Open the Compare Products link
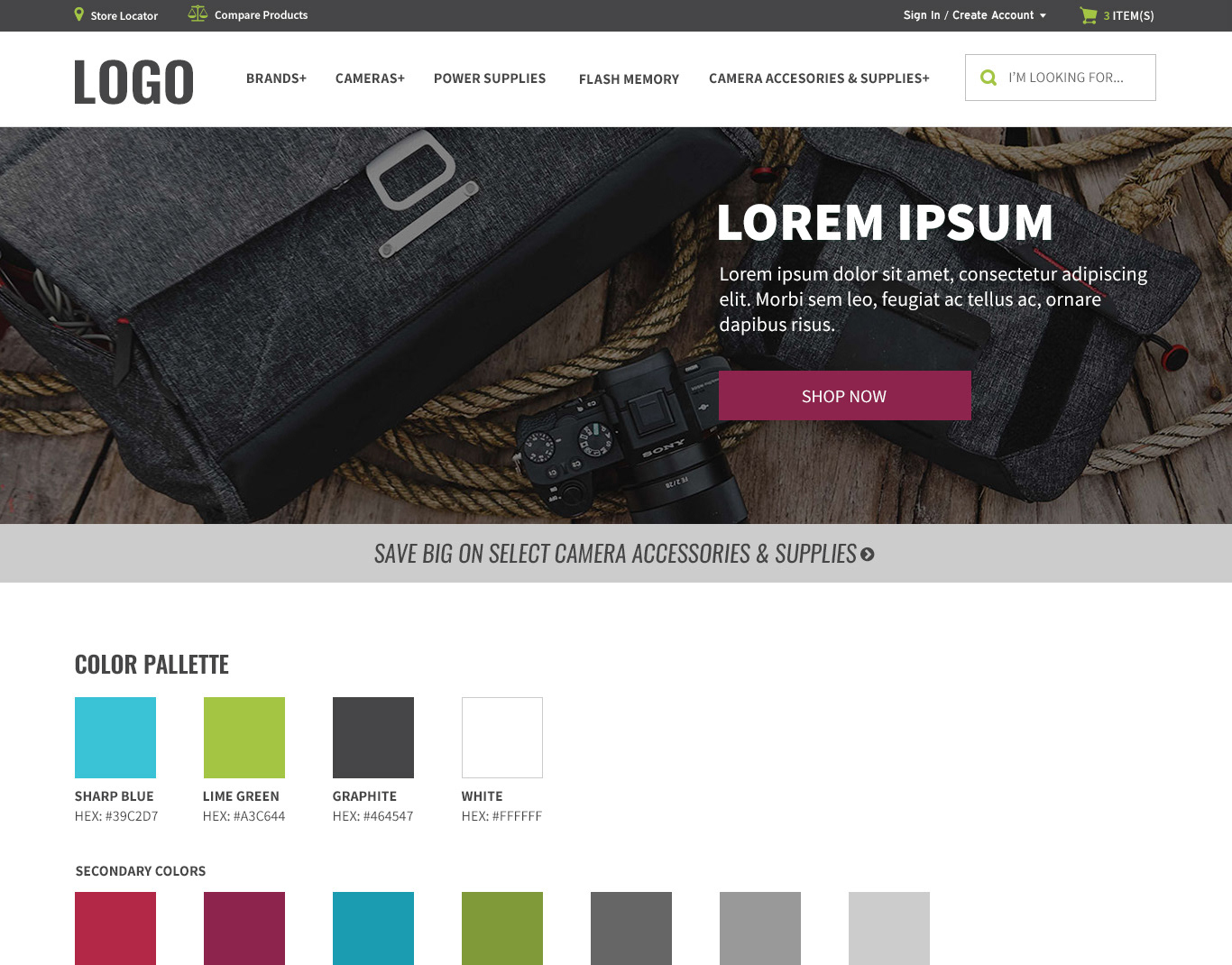The image size is (1232, 965). pos(261,14)
